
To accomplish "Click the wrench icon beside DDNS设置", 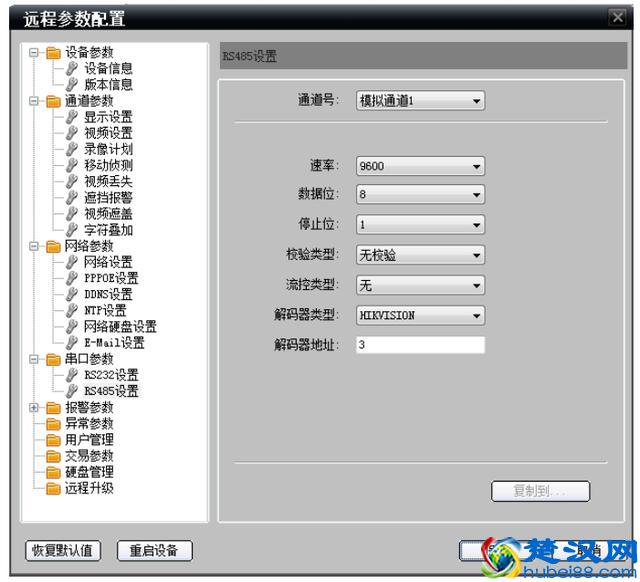I will 72,294.
